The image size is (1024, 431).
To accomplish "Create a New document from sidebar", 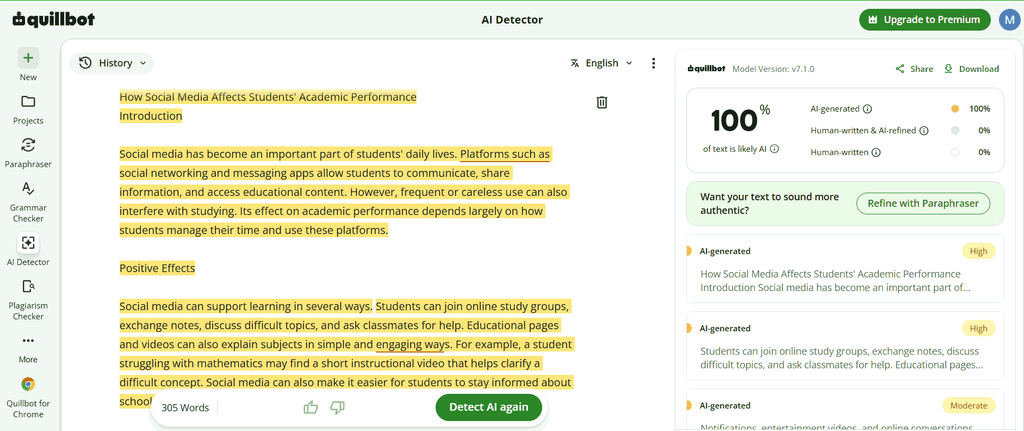I will [28, 65].
